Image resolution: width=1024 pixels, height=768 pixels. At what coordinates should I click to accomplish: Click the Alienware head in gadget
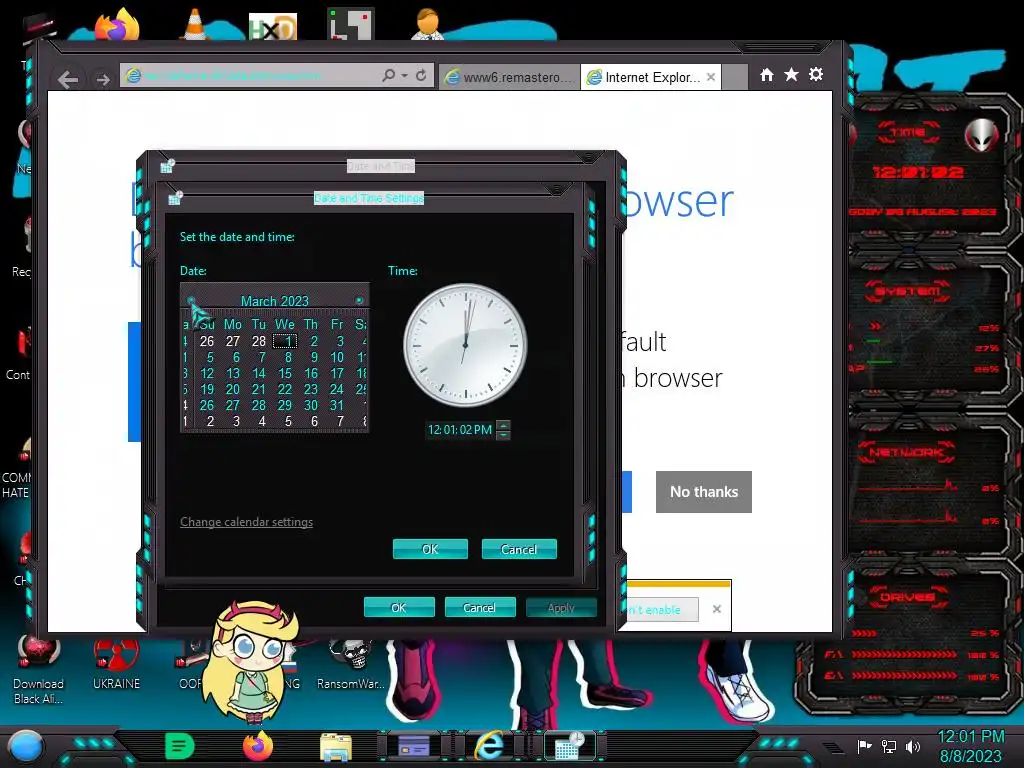tap(981, 135)
